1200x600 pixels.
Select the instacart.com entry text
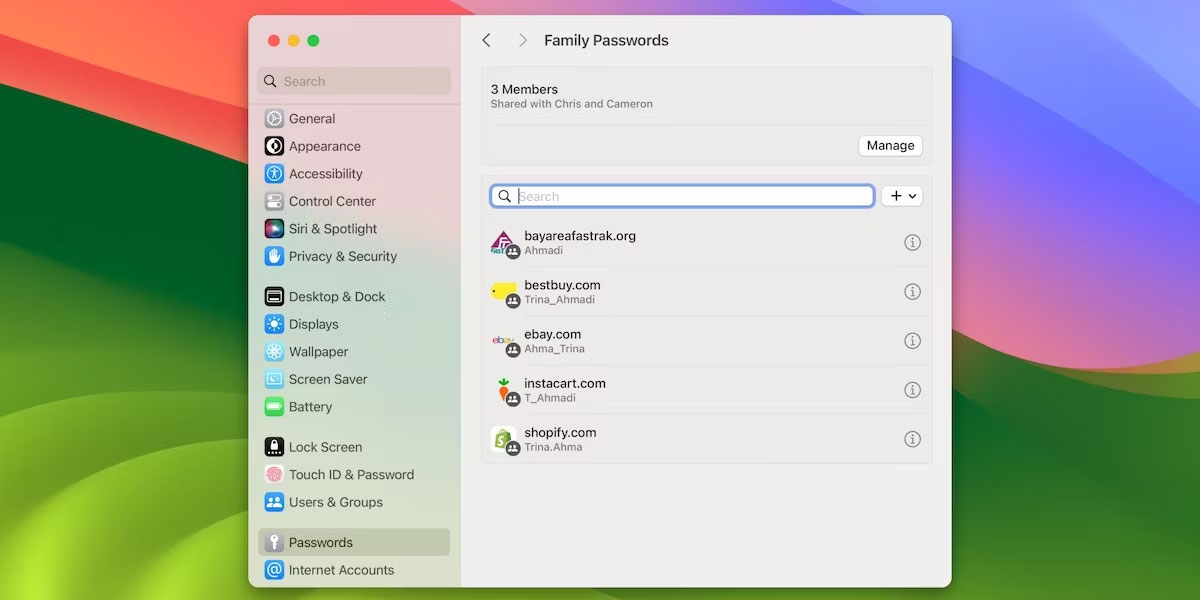(565, 383)
